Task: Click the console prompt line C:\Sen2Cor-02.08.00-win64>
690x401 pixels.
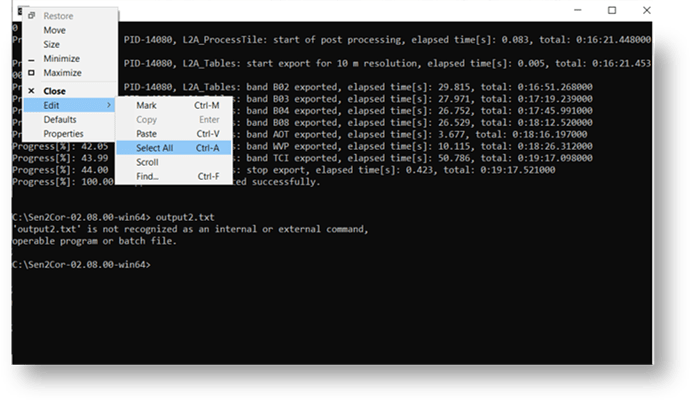Action: click(x=81, y=265)
